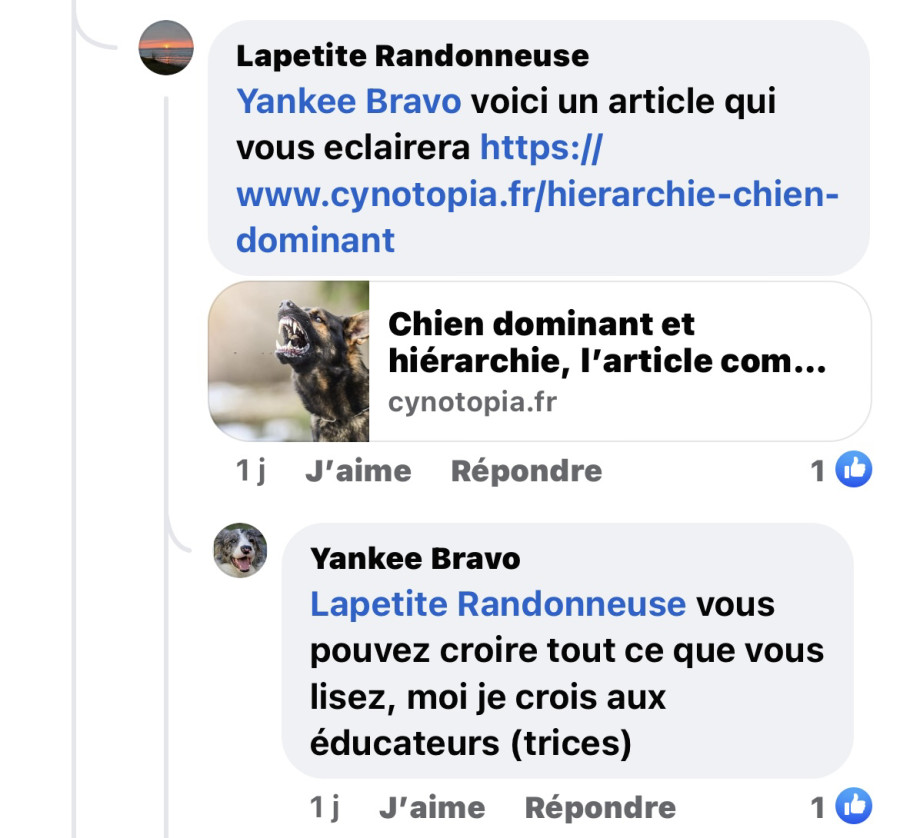Viewport: 900px width, 838px height.
Task: Open the barking dog link preview image
Action: click(x=289, y=361)
